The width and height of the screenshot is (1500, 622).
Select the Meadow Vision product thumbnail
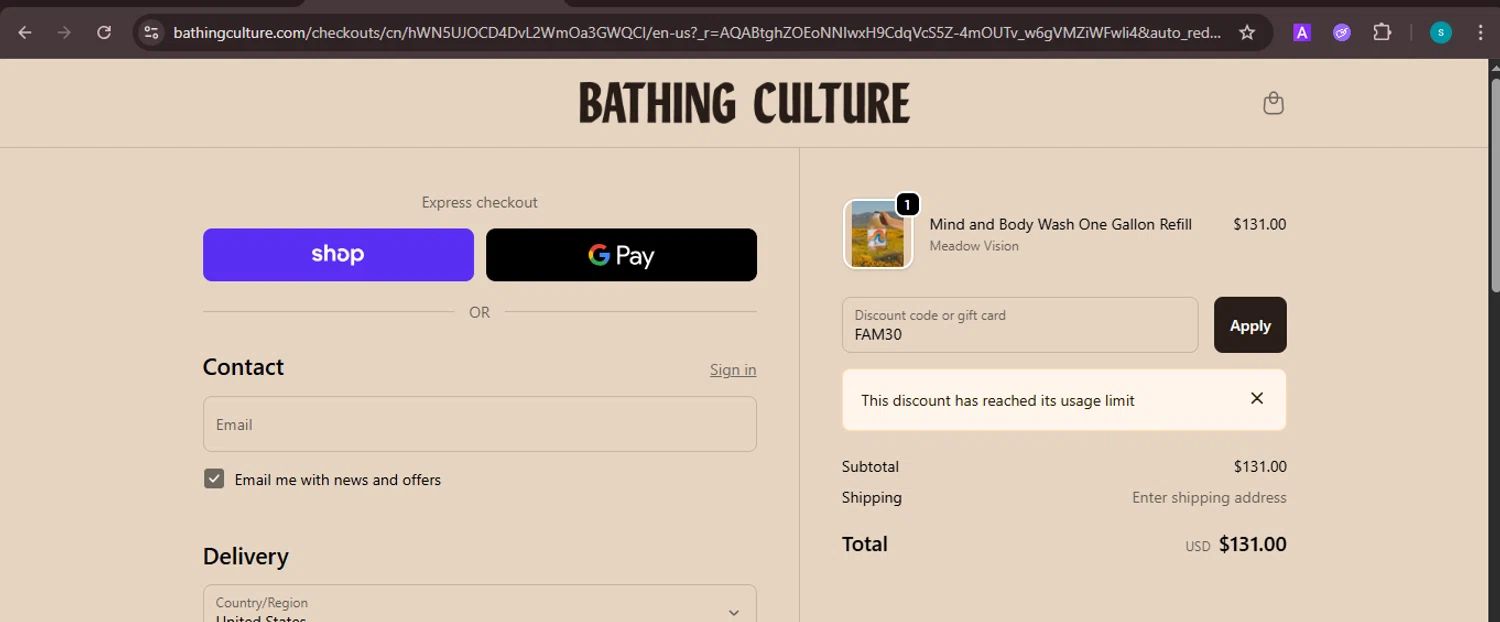pyautogui.click(x=878, y=234)
